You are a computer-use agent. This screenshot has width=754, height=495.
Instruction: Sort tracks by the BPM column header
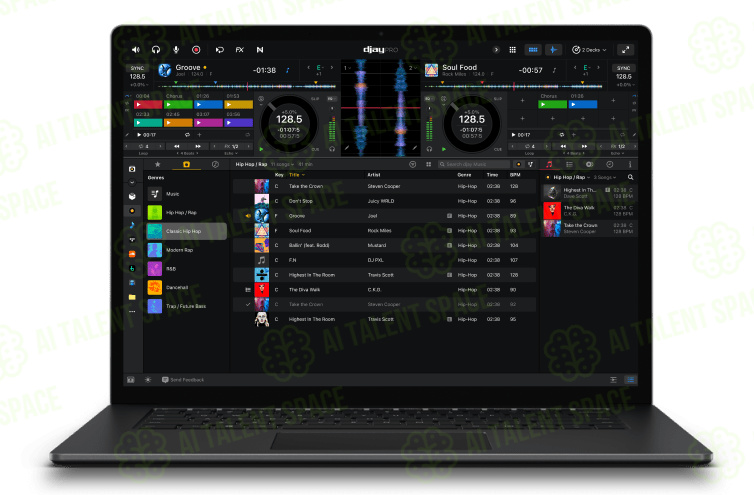[515, 175]
